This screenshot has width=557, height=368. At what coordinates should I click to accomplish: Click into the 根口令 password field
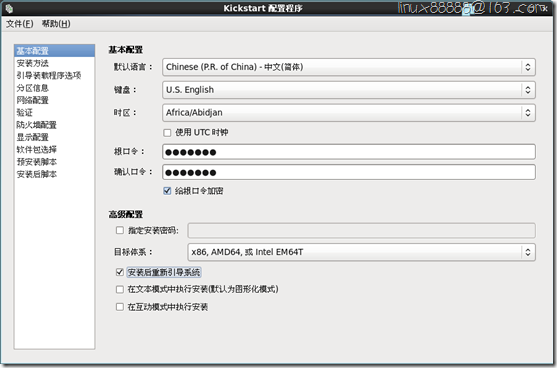(x=349, y=152)
